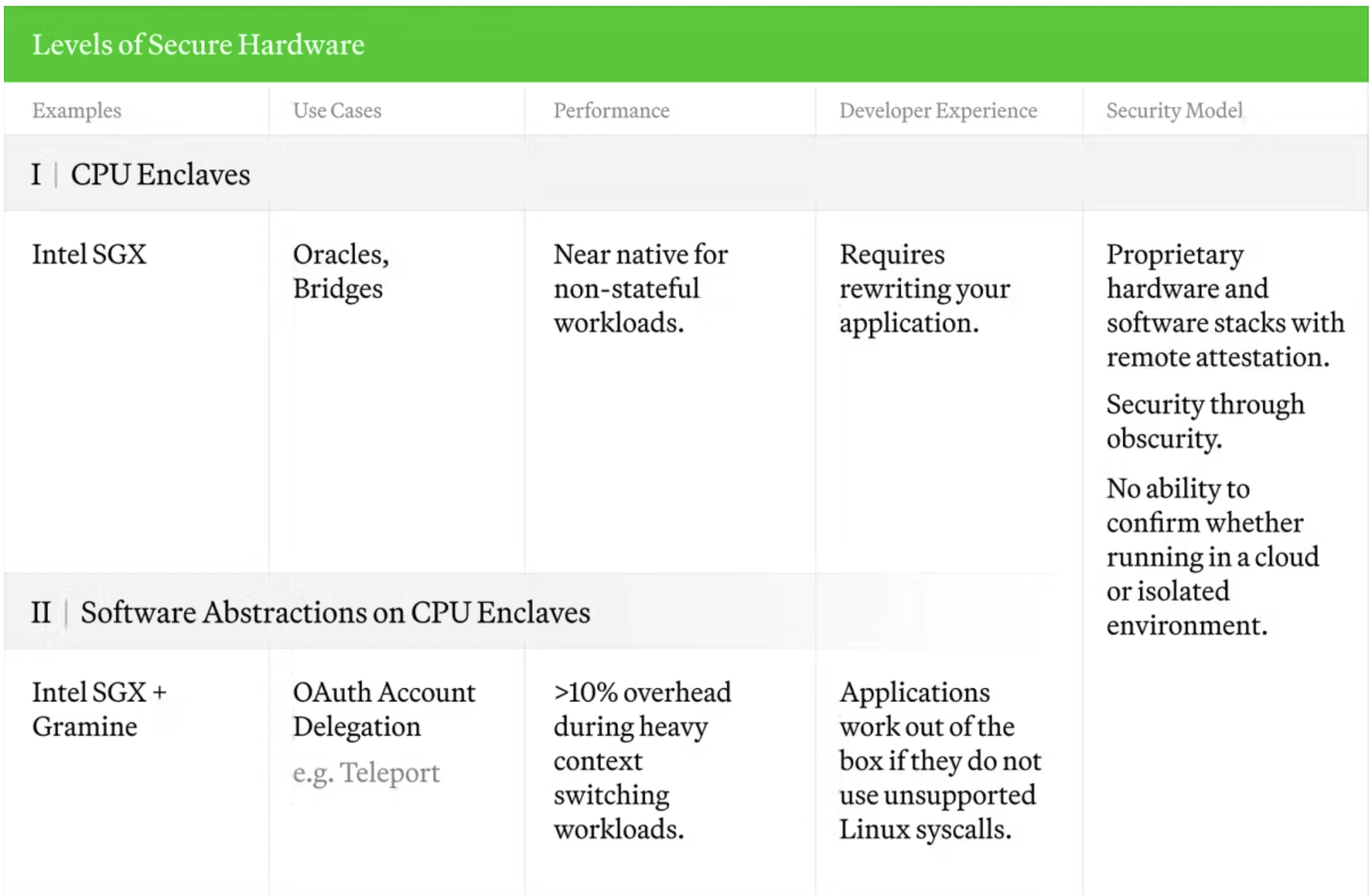This screenshot has height=895, width=1372.
Task: Click the "Near native for non-stateful workloads" text
Action: pyautogui.click(x=640, y=289)
